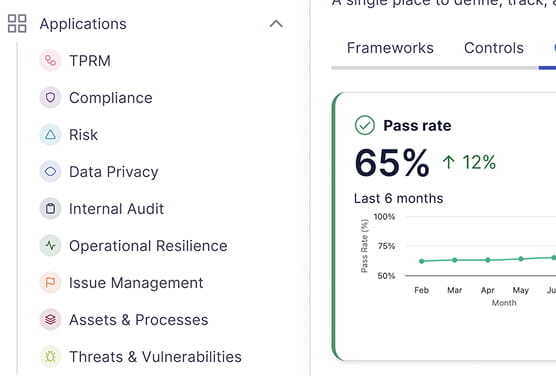Click the Threats & Vulnerabilities bug icon
This screenshot has width=556, height=376.
click(50, 356)
